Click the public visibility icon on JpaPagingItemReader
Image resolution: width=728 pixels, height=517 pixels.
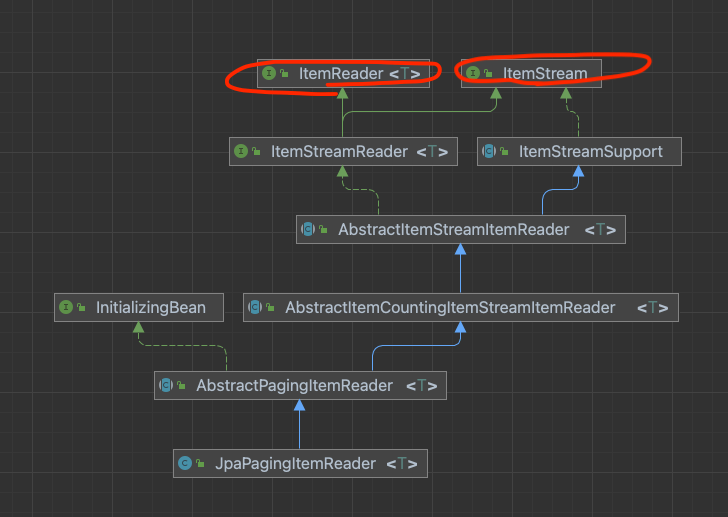(x=200, y=464)
